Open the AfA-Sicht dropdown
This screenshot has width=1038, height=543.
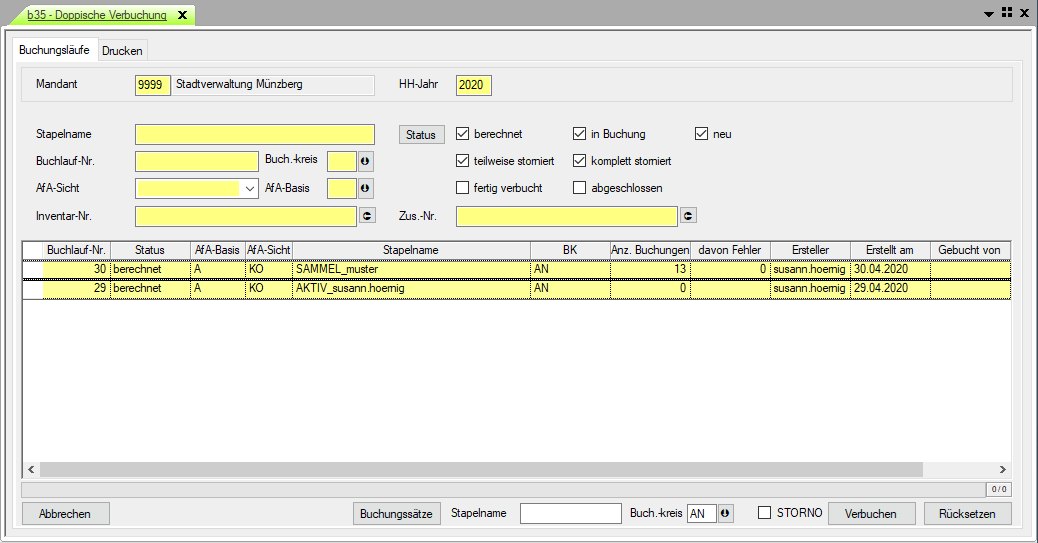point(249,188)
